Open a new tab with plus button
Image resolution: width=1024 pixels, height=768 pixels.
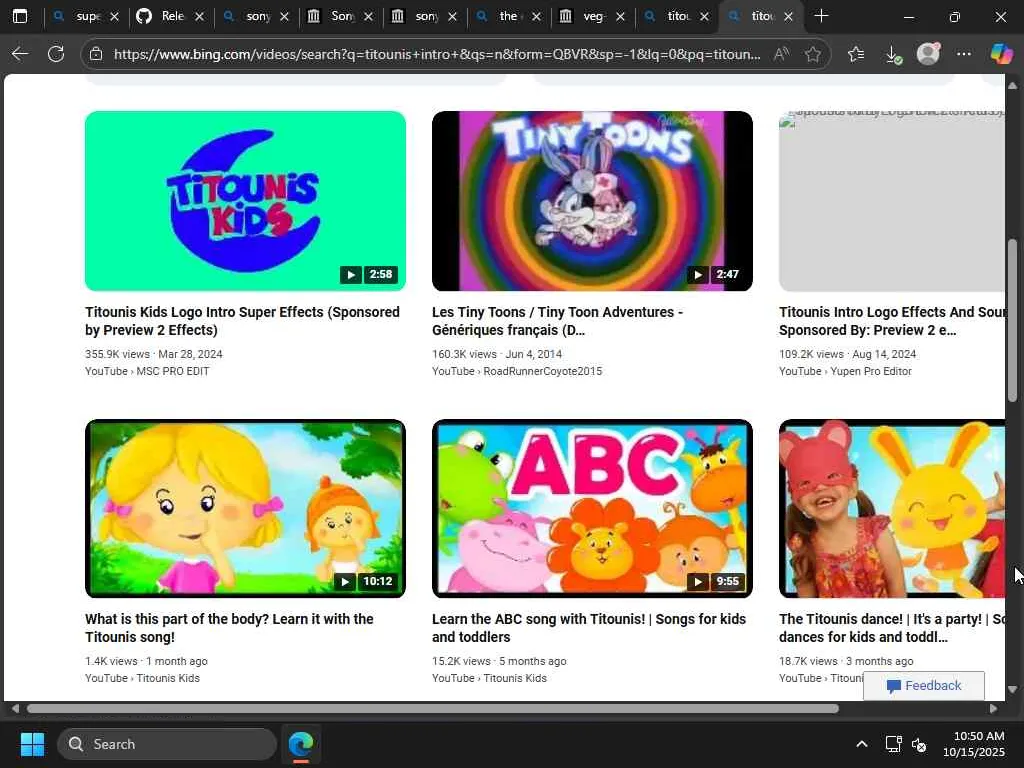(822, 16)
